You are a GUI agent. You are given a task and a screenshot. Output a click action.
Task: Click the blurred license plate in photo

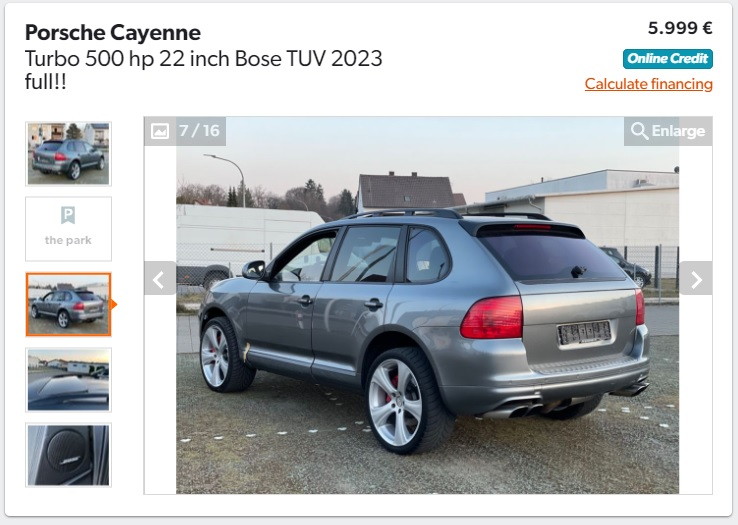[584, 333]
